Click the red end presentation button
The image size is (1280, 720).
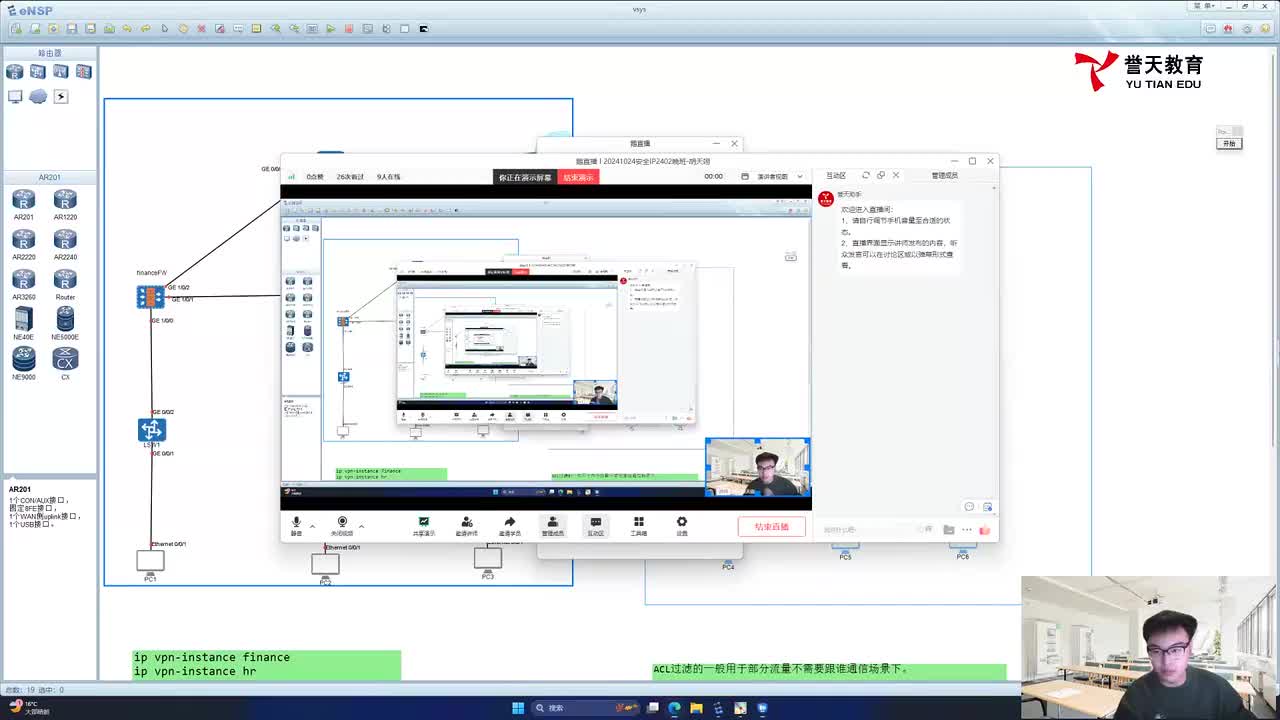[x=578, y=177]
